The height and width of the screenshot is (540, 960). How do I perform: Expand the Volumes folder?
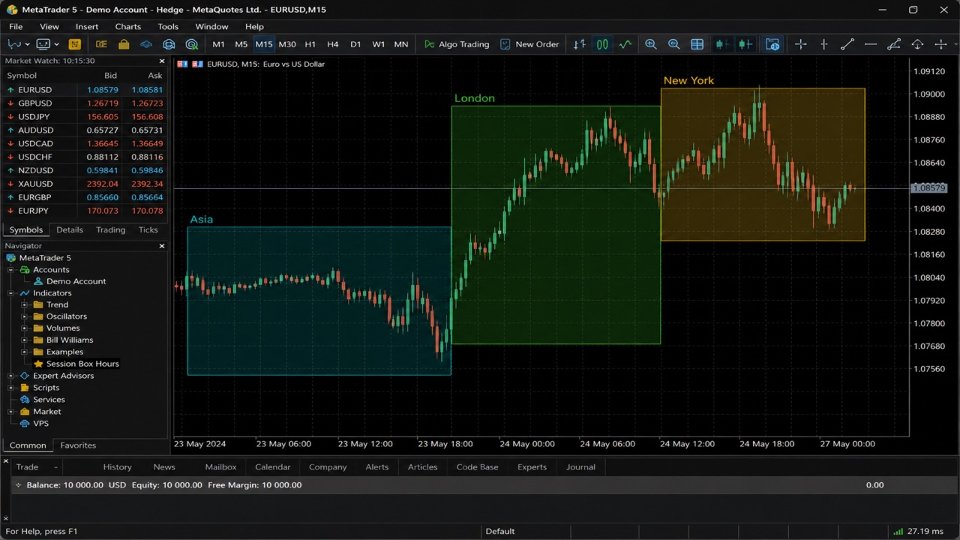[x=24, y=328]
